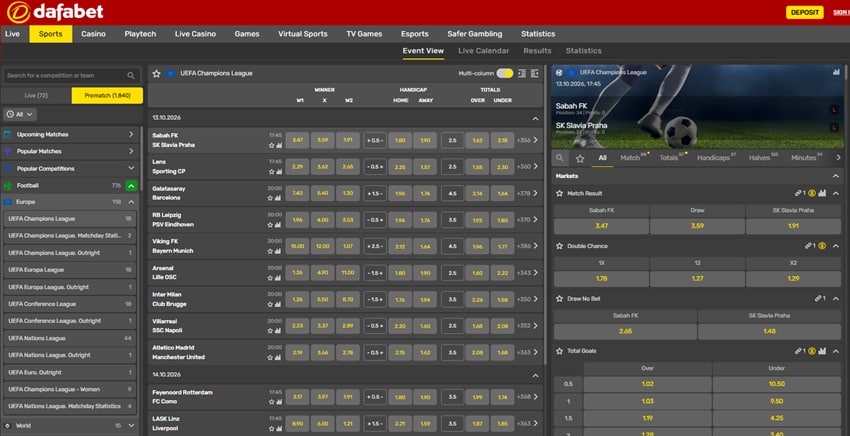This screenshot has height=436, width=850.
Task: Switch to second list layout icon
Action: (x=535, y=73)
